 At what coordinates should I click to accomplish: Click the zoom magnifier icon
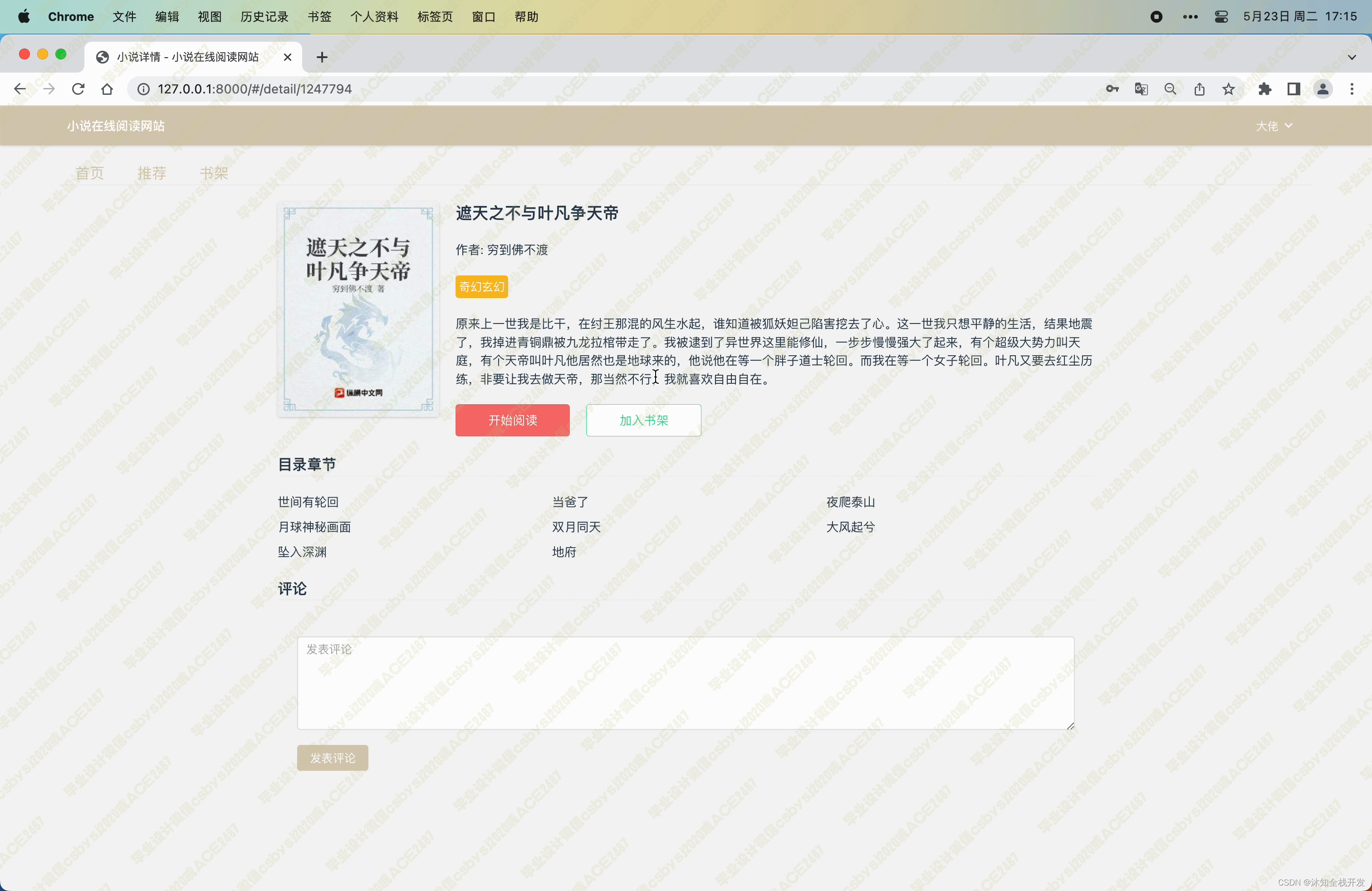click(1170, 89)
